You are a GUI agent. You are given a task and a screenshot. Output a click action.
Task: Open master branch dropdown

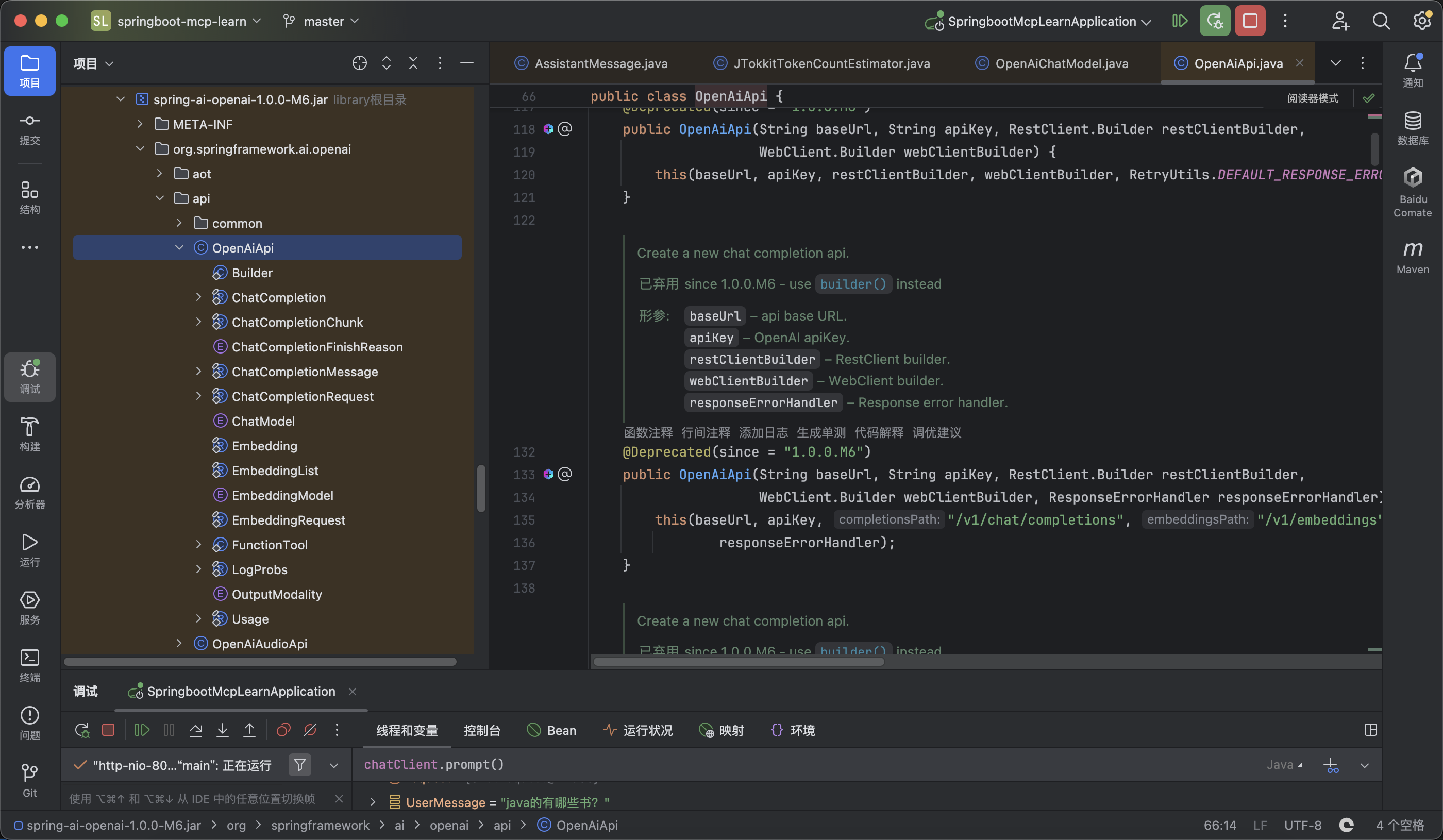click(321, 21)
